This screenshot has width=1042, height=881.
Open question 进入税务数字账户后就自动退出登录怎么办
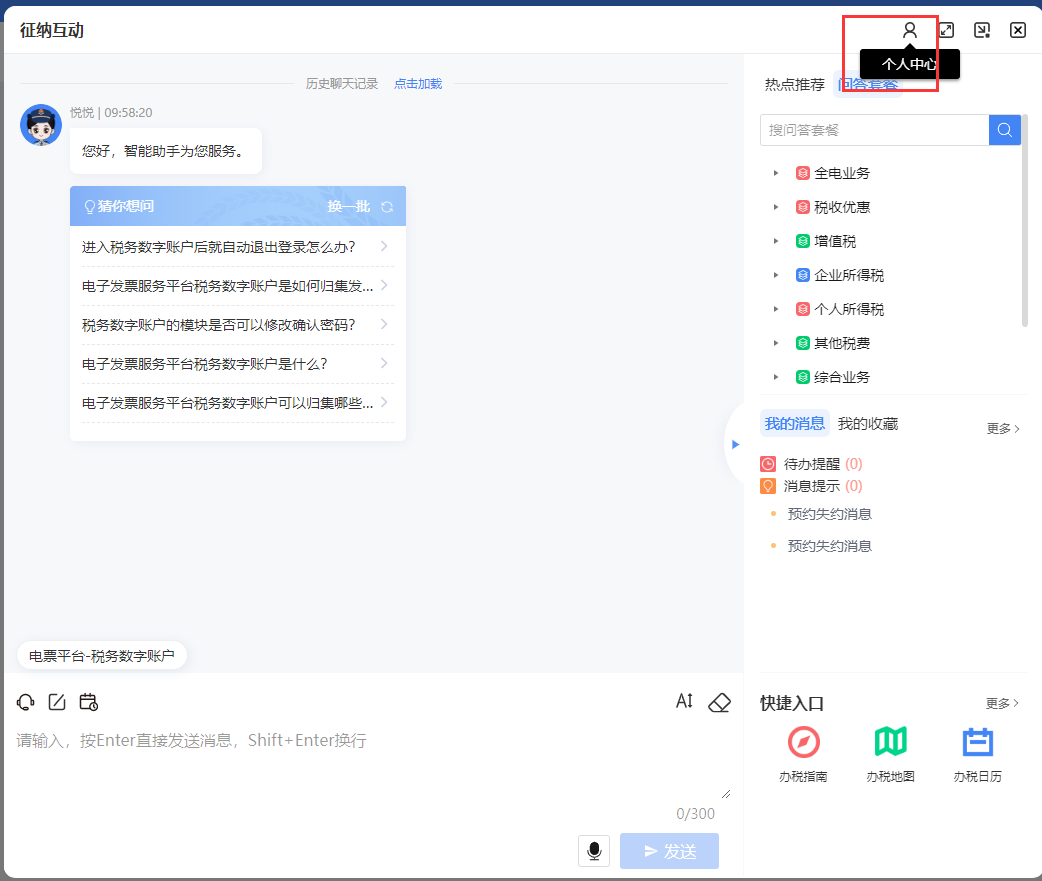[x=237, y=246]
